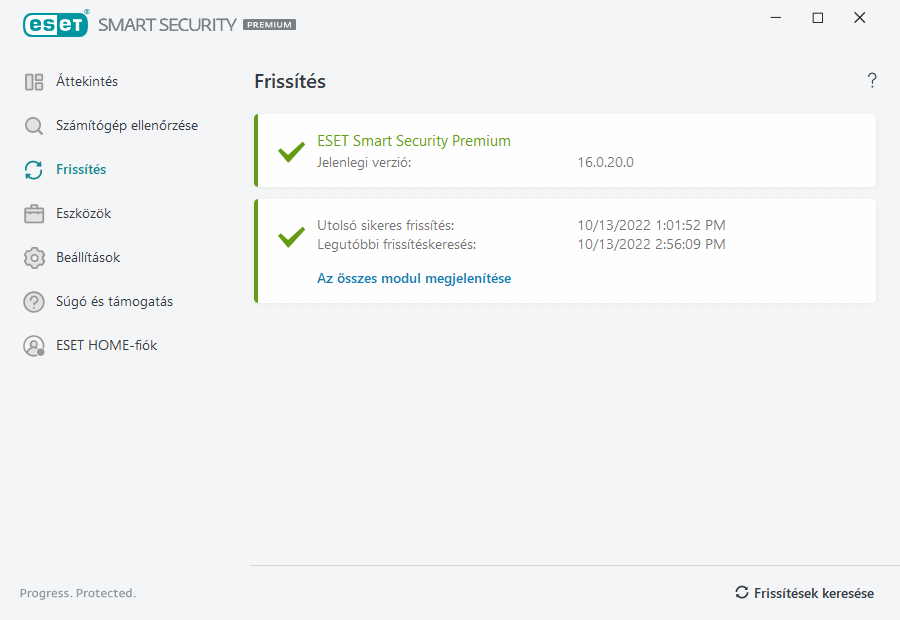Go to Számítógép ellenőrzése section
Image resolution: width=900 pixels, height=620 pixels.
127,126
